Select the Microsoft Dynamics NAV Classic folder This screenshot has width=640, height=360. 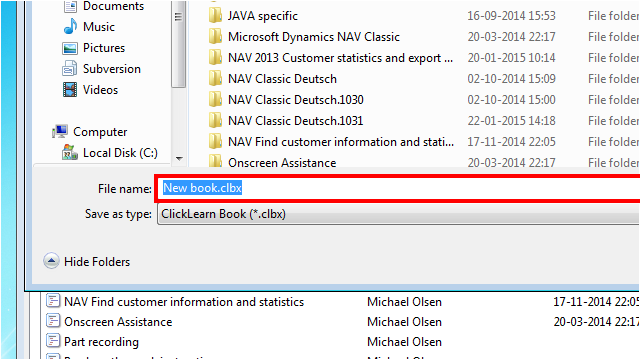304,37
